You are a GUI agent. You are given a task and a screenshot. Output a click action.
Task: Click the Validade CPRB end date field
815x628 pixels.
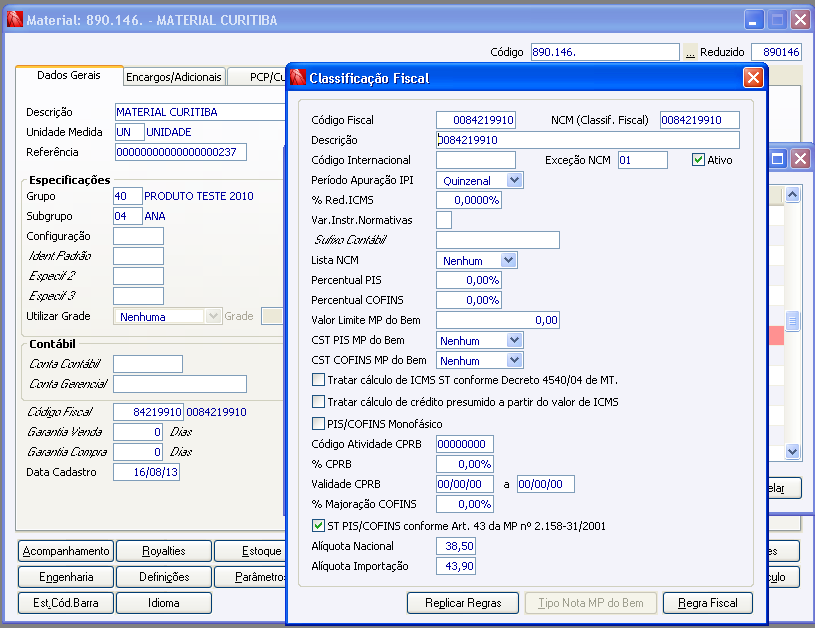coord(546,484)
